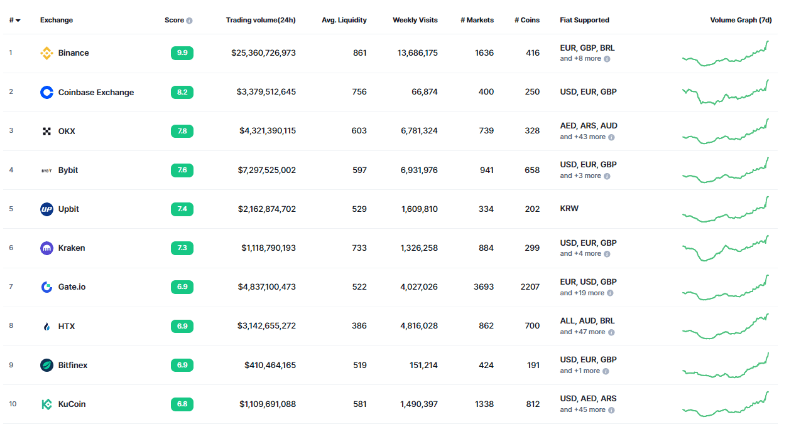Sort by rank using the # arrow
Image resolution: width=787 pixels, height=424 pixels.
[18, 21]
